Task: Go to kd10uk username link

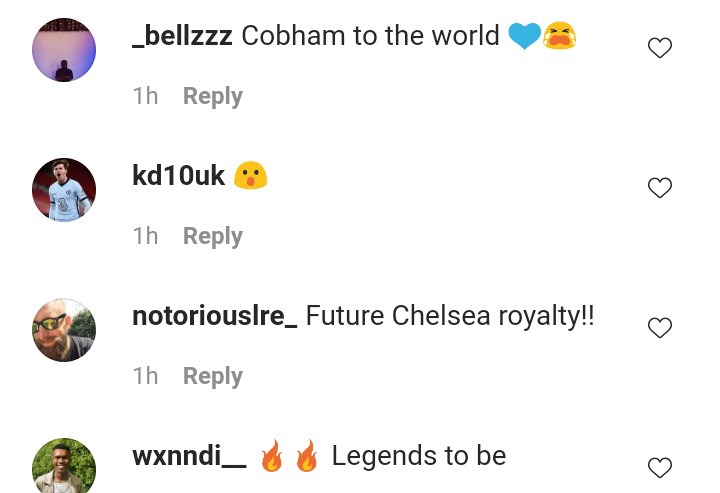Action: (x=179, y=176)
